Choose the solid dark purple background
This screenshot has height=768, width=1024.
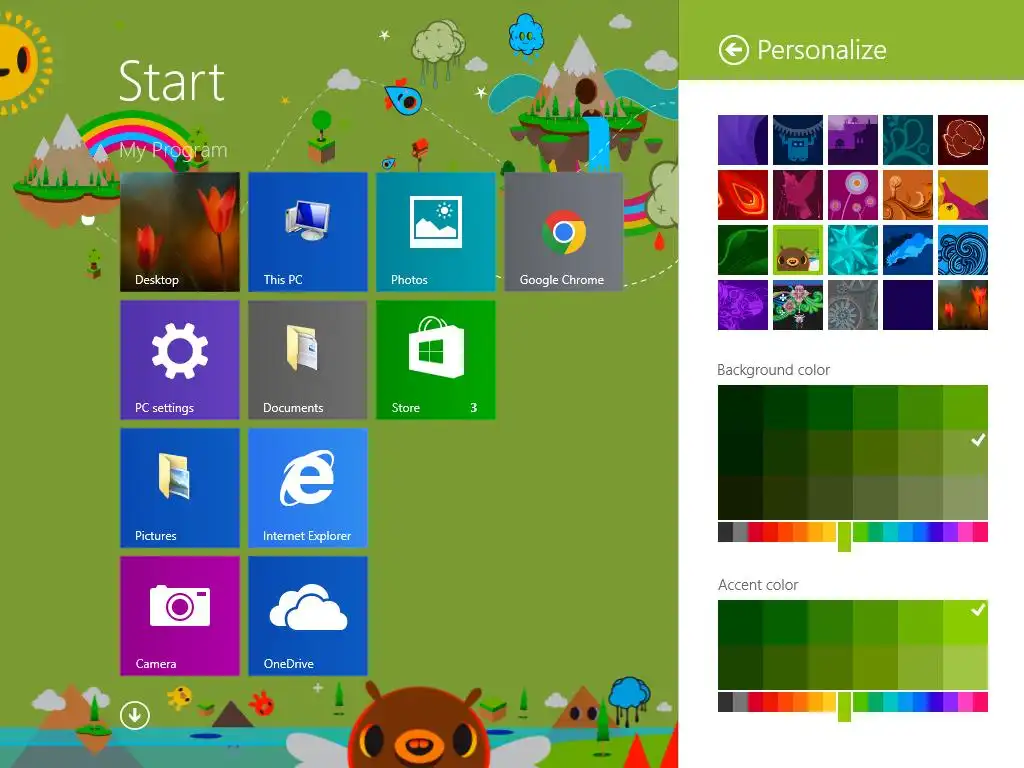point(907,304)
